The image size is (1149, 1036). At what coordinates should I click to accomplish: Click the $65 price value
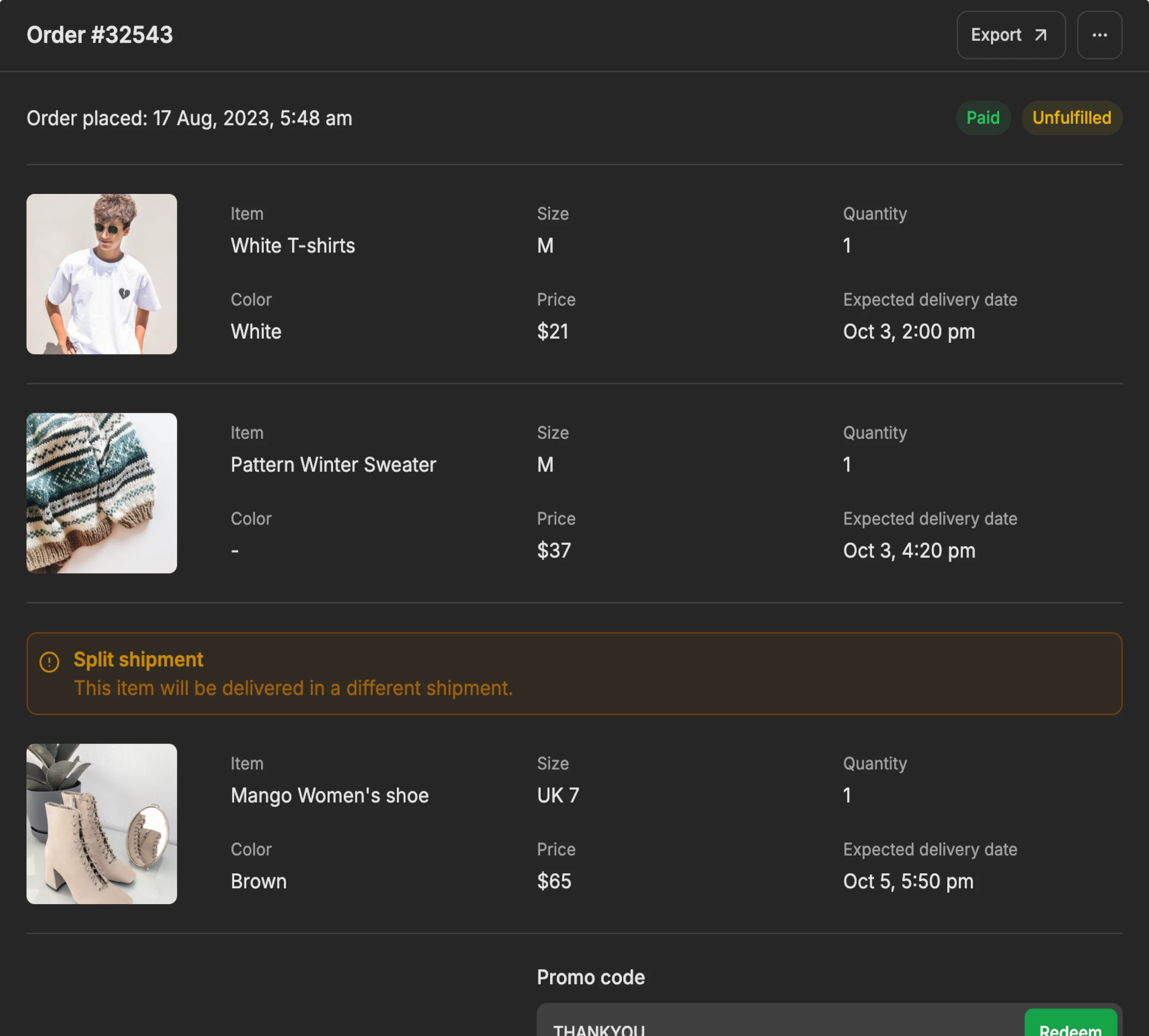coord(554,881)
